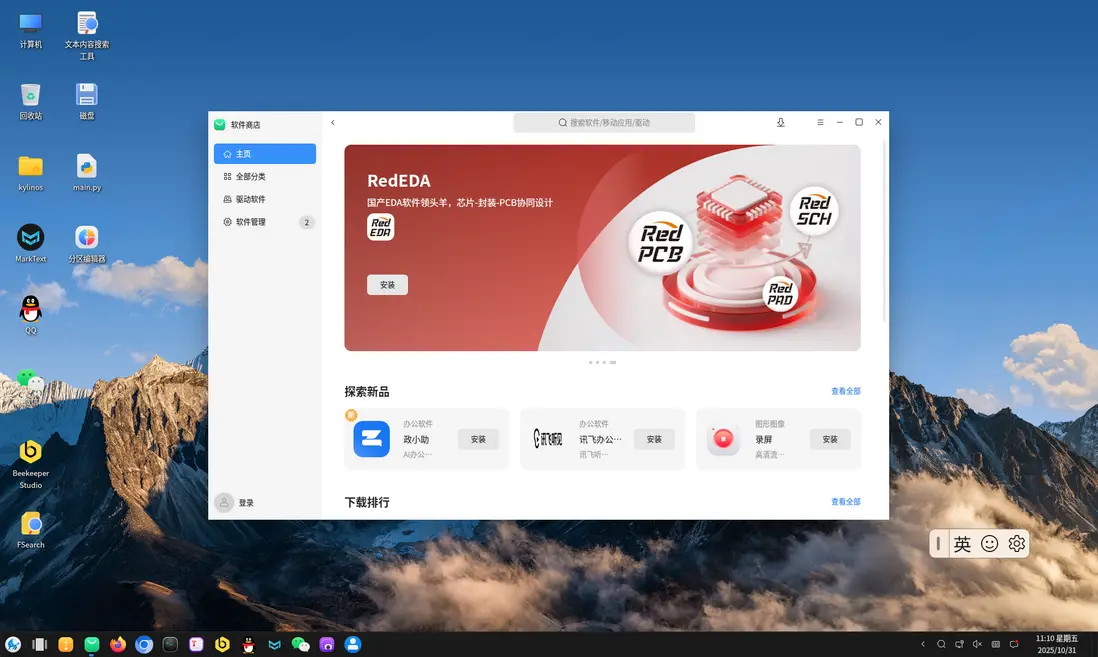Click the RedEDA banner image
1098x657 pixels.
coord(602,248)
